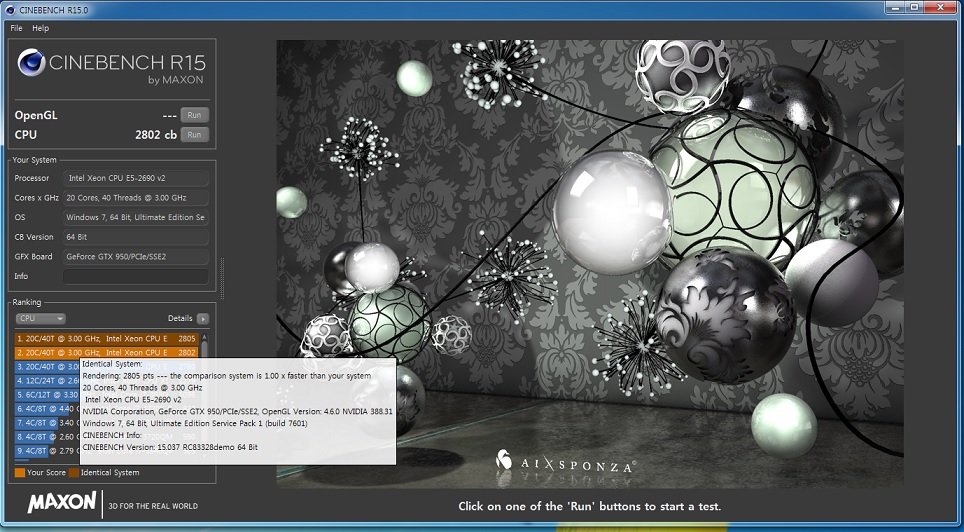Click the Cinebench R15 sphere logo icon
The height and width of the screenshot is (532, 964).
pos(31,62)
